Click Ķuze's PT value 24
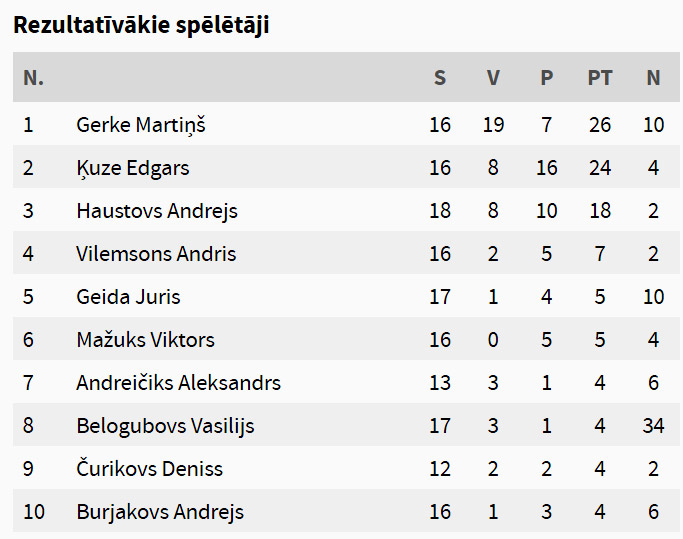The image size is (683, 539). point(600,168)
